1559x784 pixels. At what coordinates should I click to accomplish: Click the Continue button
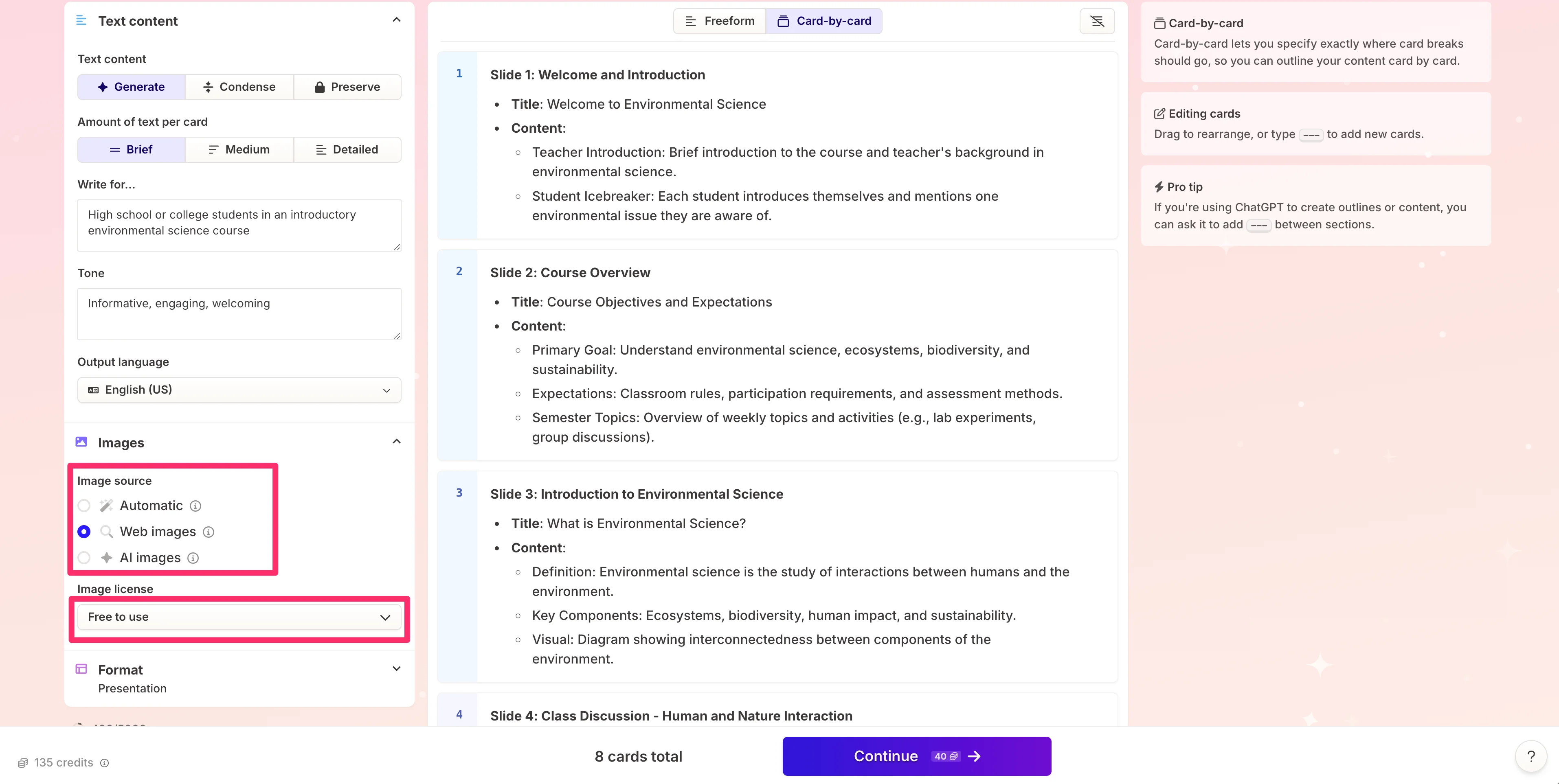(916, 756)
